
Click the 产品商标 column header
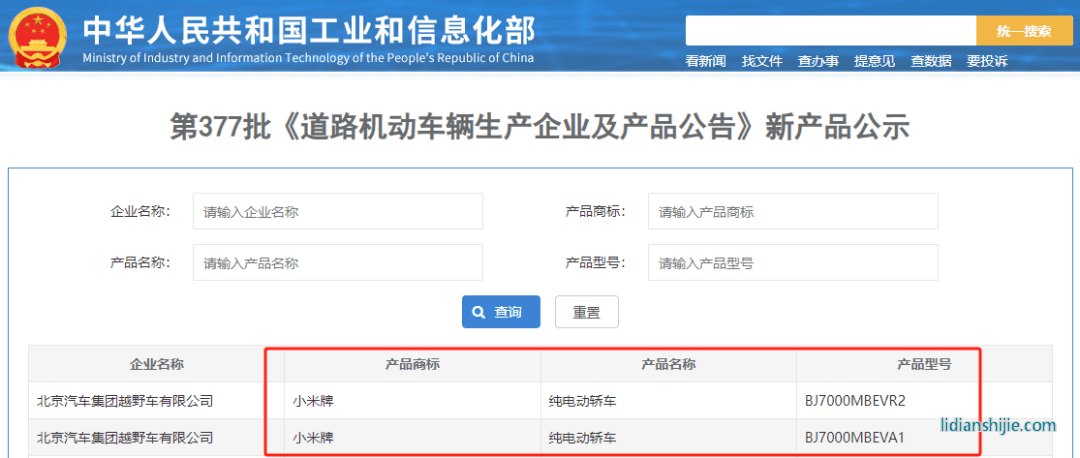click(412, 364)
